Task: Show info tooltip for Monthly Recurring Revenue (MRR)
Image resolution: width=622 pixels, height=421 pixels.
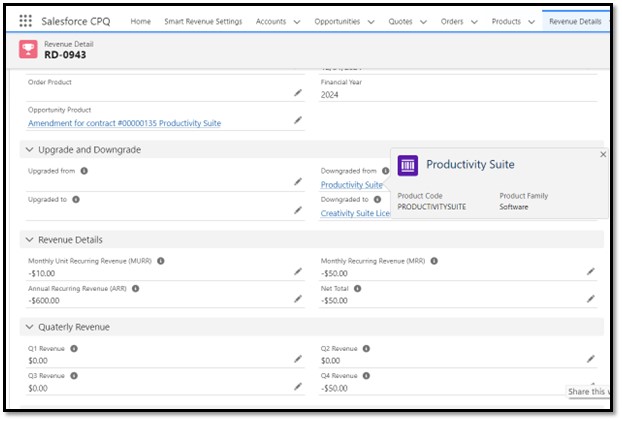Action: click(x=434, y=261)
